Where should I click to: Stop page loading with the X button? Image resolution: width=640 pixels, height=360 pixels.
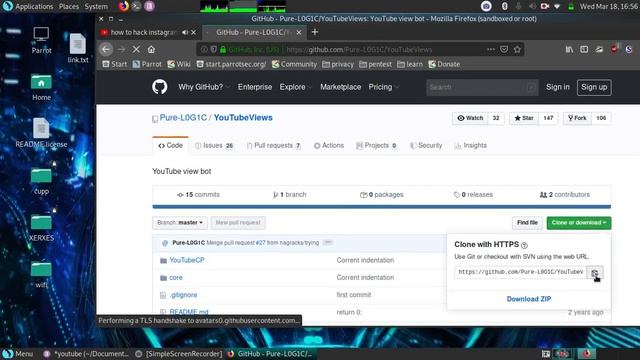coord(136,49)
